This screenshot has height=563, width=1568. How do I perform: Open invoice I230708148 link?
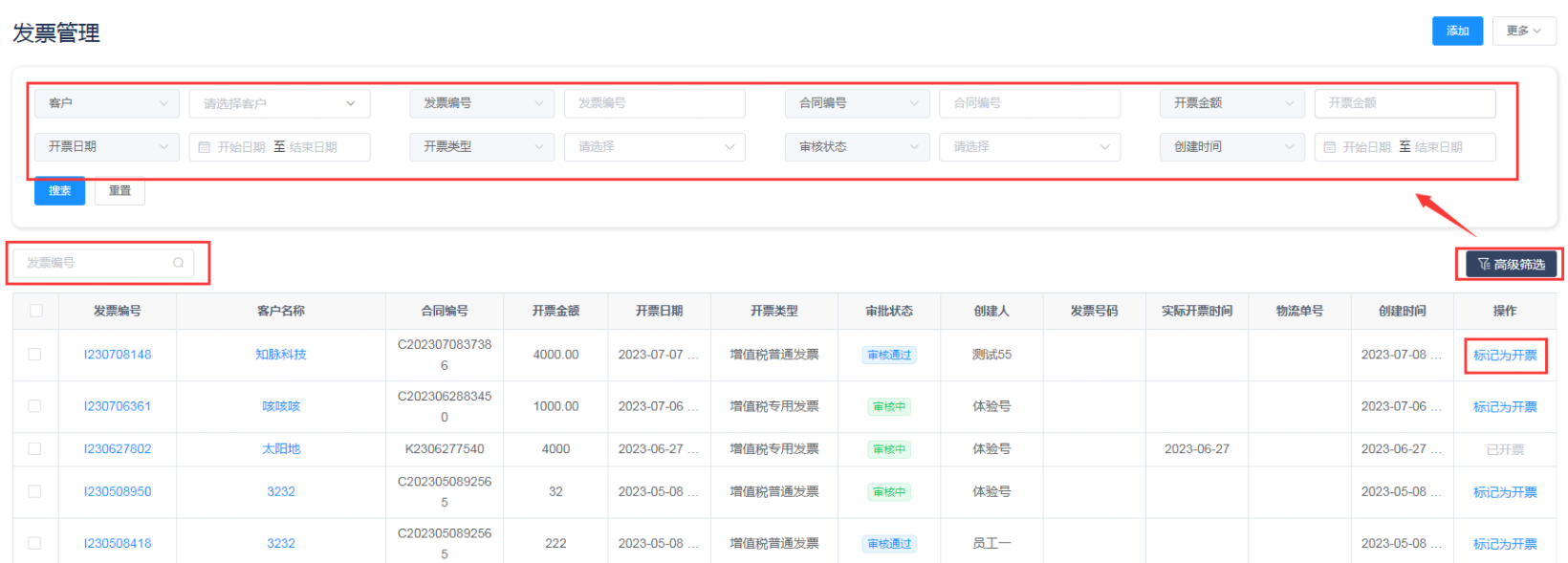point(118,355)
